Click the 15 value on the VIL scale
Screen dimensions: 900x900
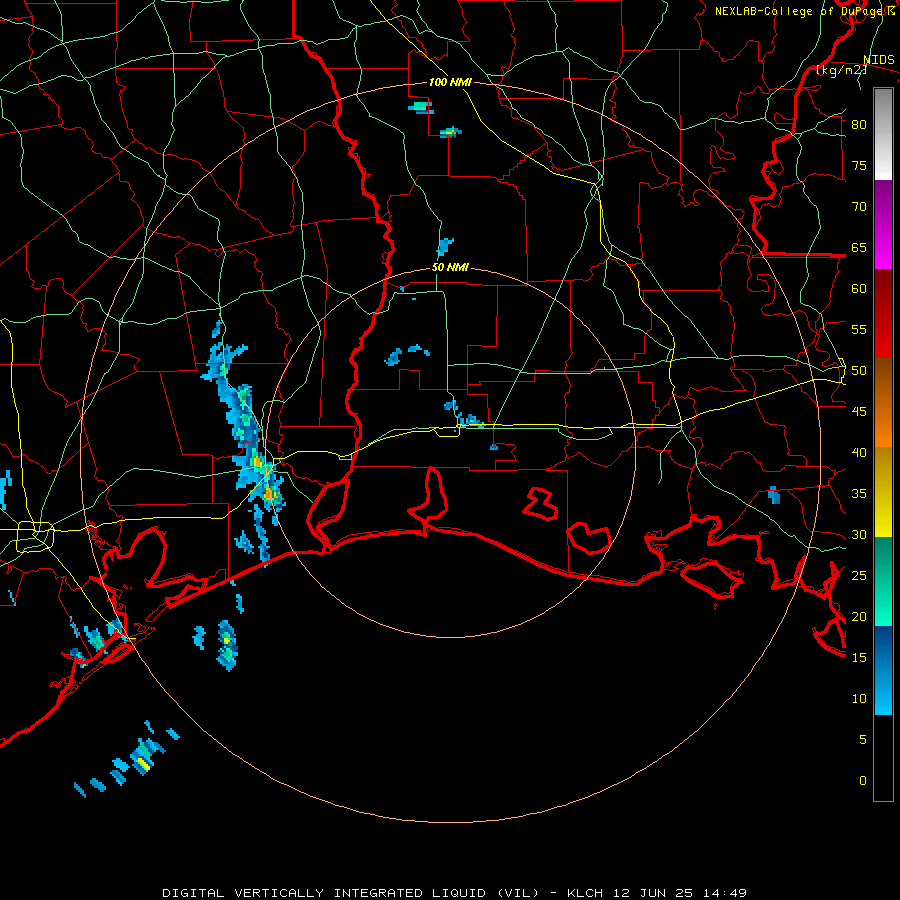click(x=859, y=658)
